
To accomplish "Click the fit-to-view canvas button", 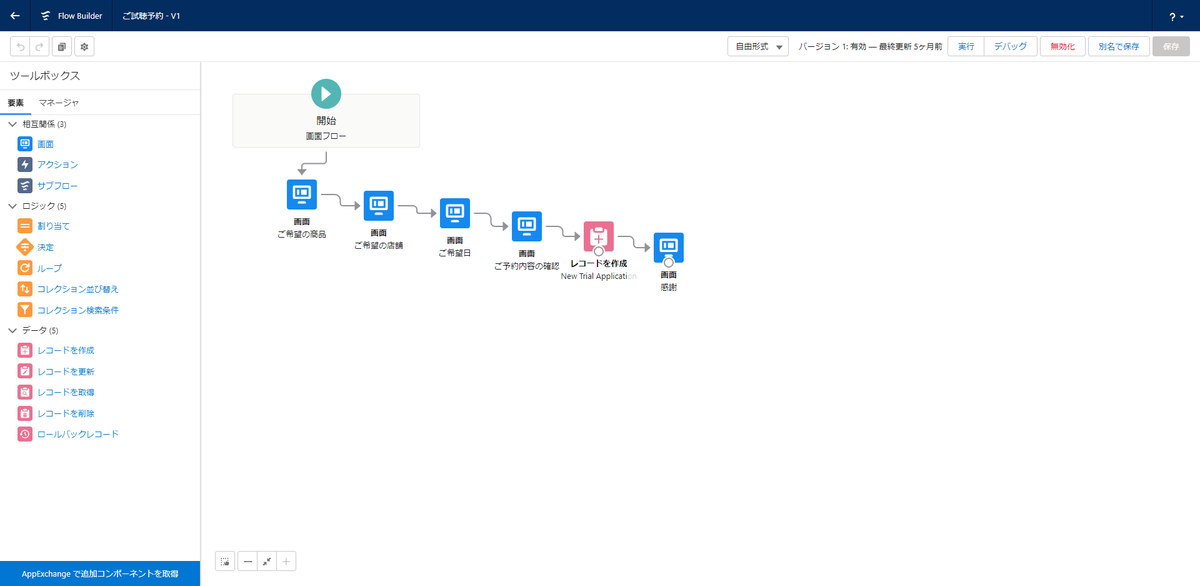I will click(x=267, y=562).
